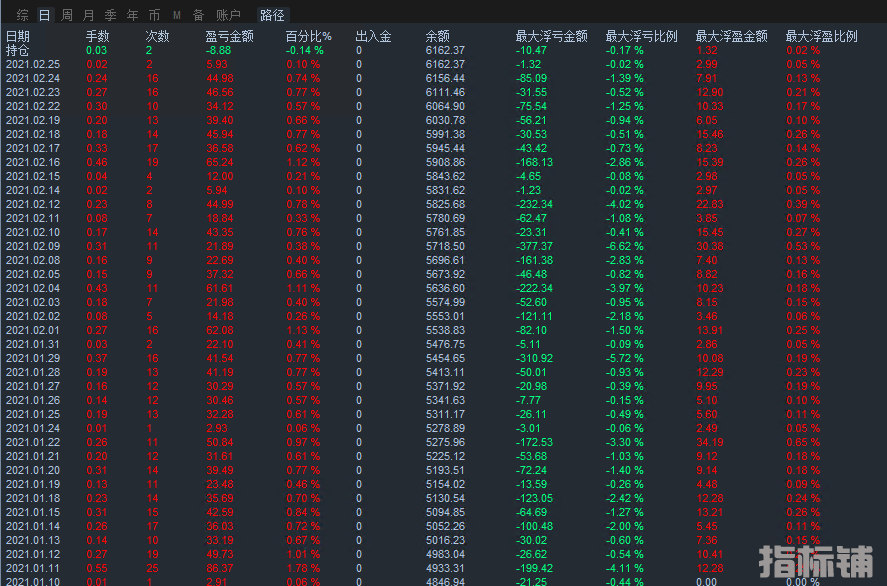This screenshot has height=586, width=887.
Task: Select the 2021.02.24 date row
Action: pos(33,78)
